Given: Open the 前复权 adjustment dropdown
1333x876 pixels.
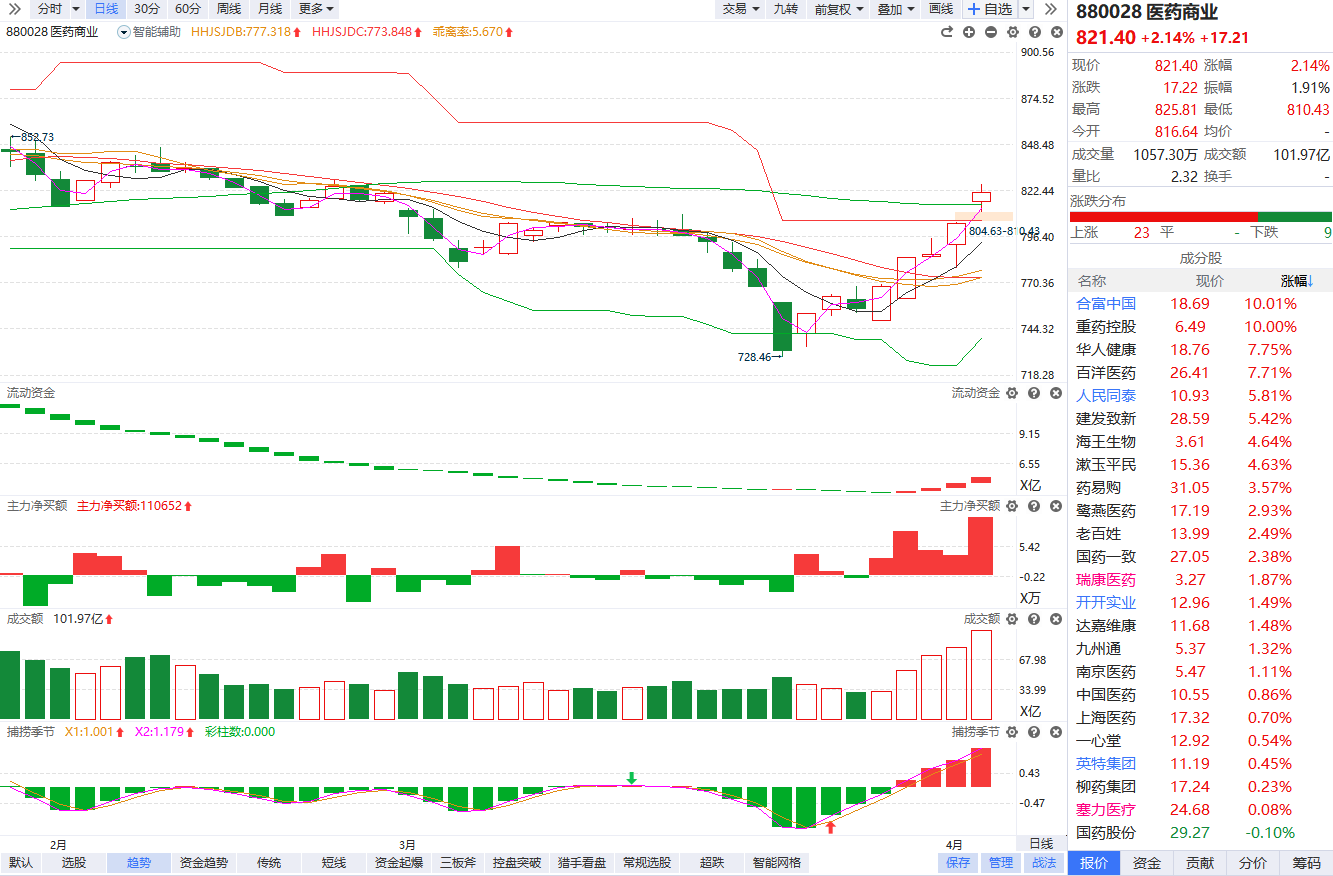Looking at the screenshot, I should pos(838,9).
